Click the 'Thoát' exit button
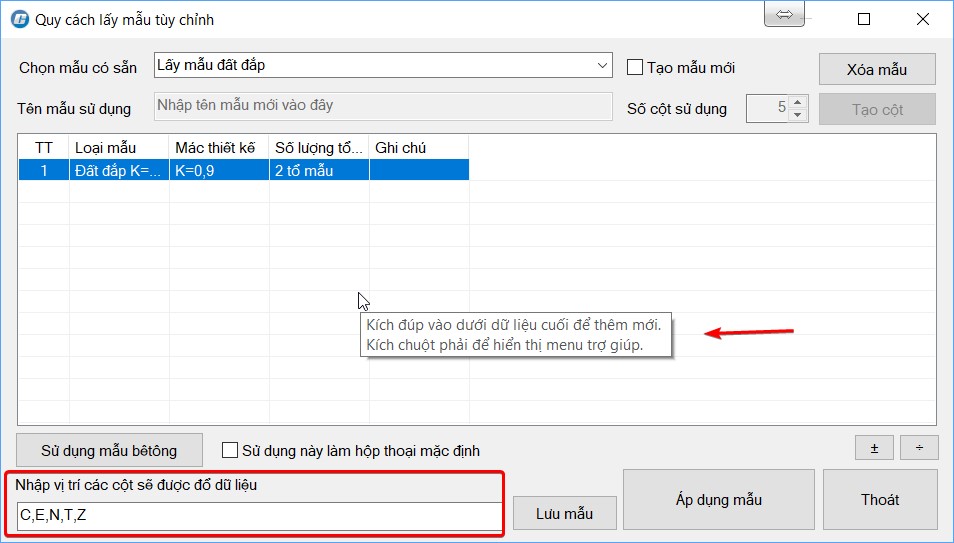This screenshot has height=543, width=954. 880,500
